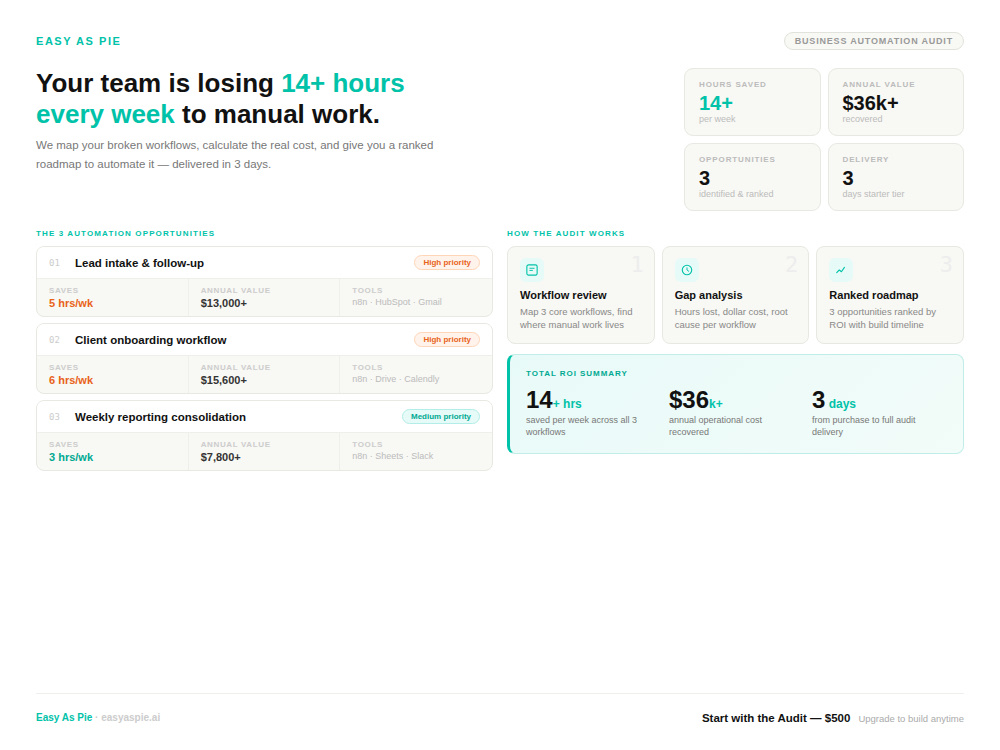The height and width of the screenshot is (750, 1000).
Task: Click the Business Automation Audit badge
Action: 873,41
